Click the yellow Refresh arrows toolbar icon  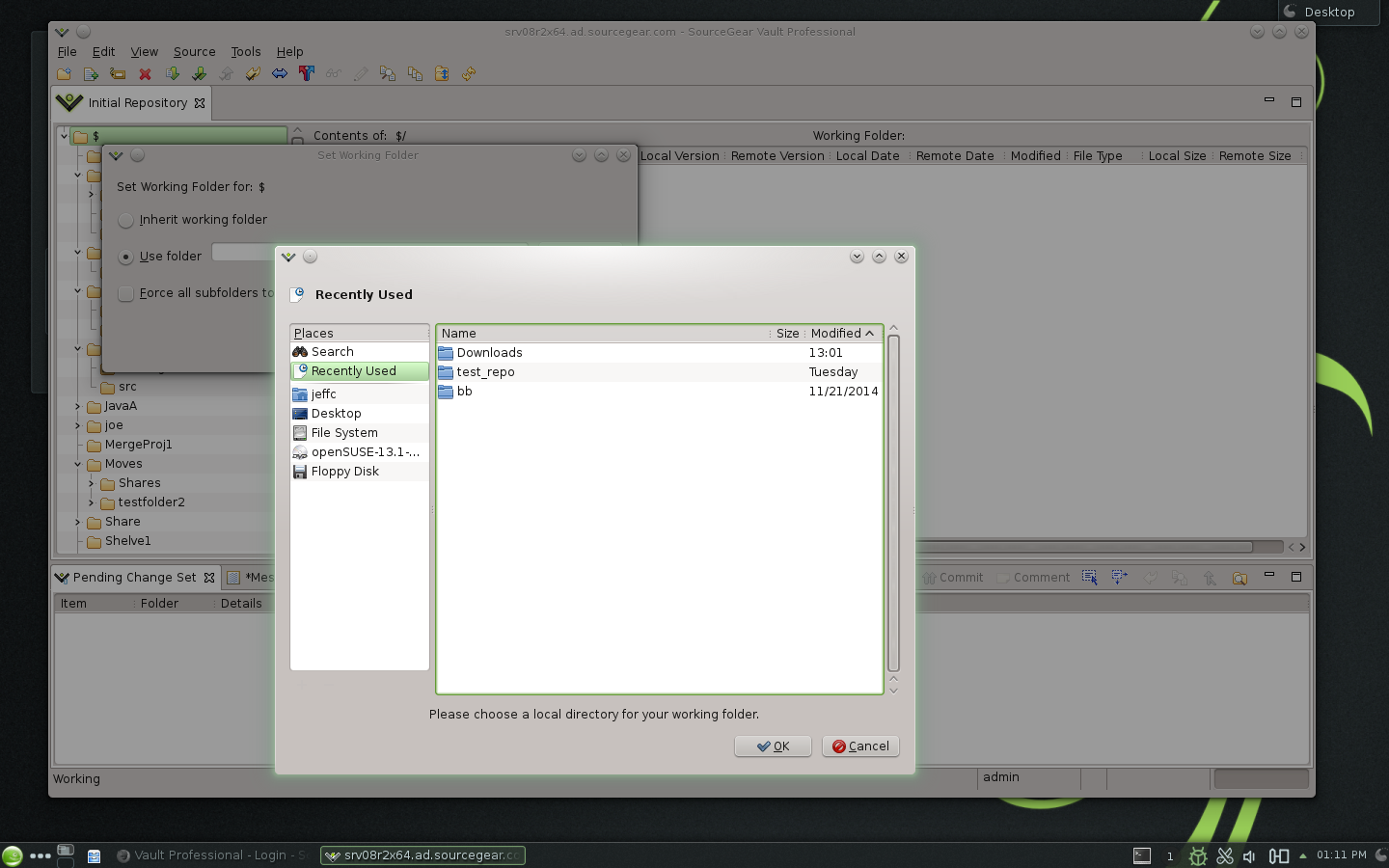click(x=469, y=73)
